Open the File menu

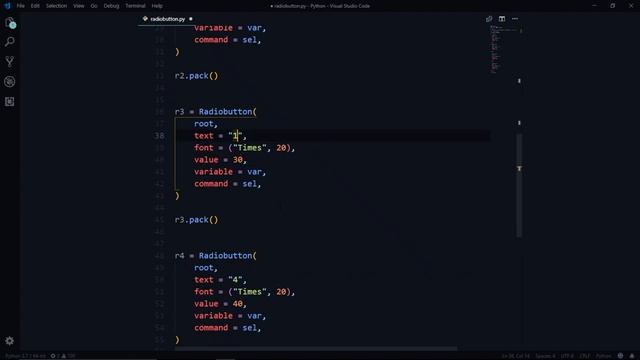[20, 6]
